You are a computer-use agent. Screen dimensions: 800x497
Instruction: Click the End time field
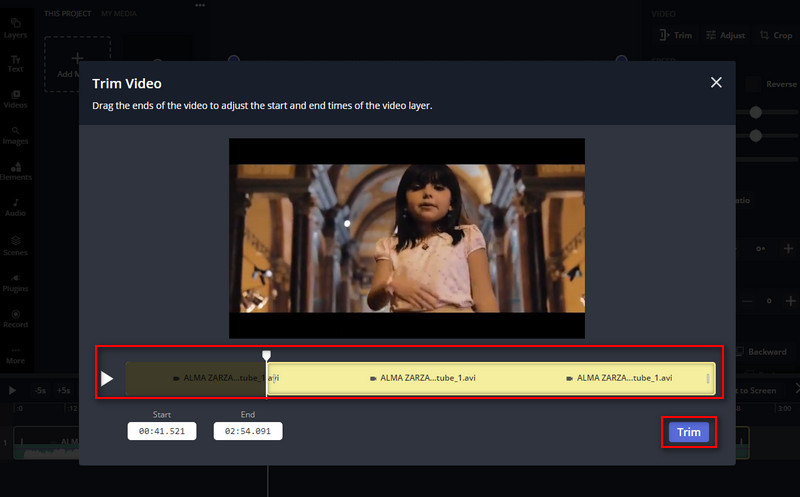pyautogui.click(x=248, y=431)
